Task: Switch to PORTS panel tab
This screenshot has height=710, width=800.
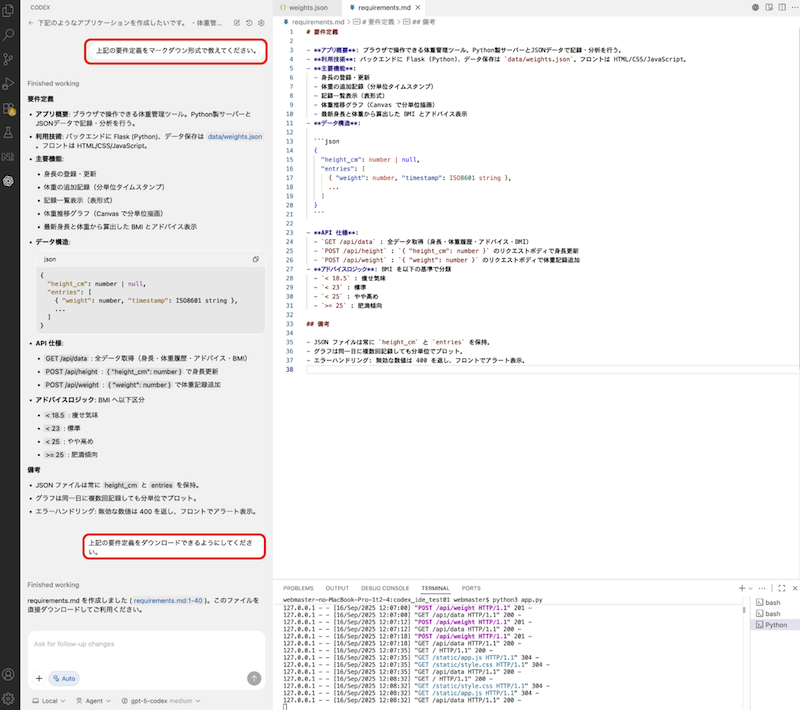Action: (x=471, y=588)
